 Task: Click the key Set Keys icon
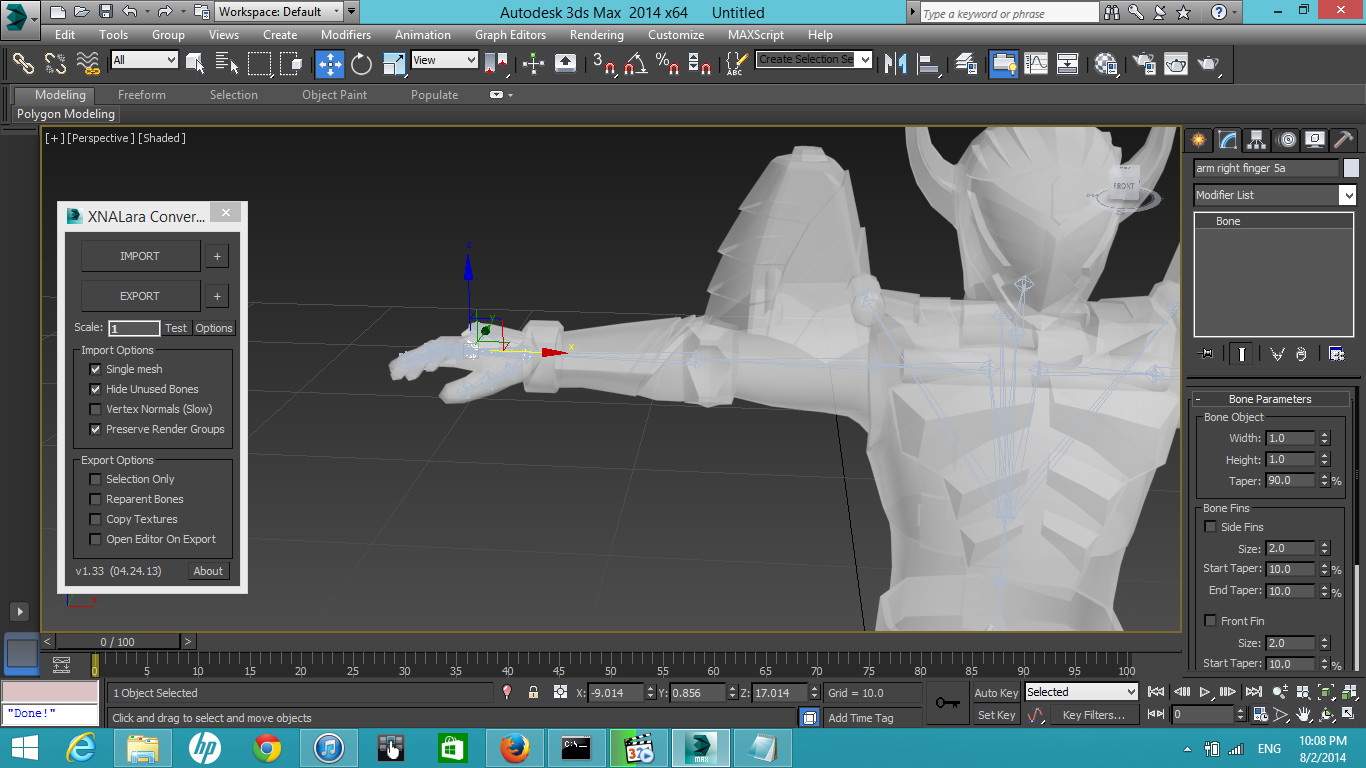(947, 702)
